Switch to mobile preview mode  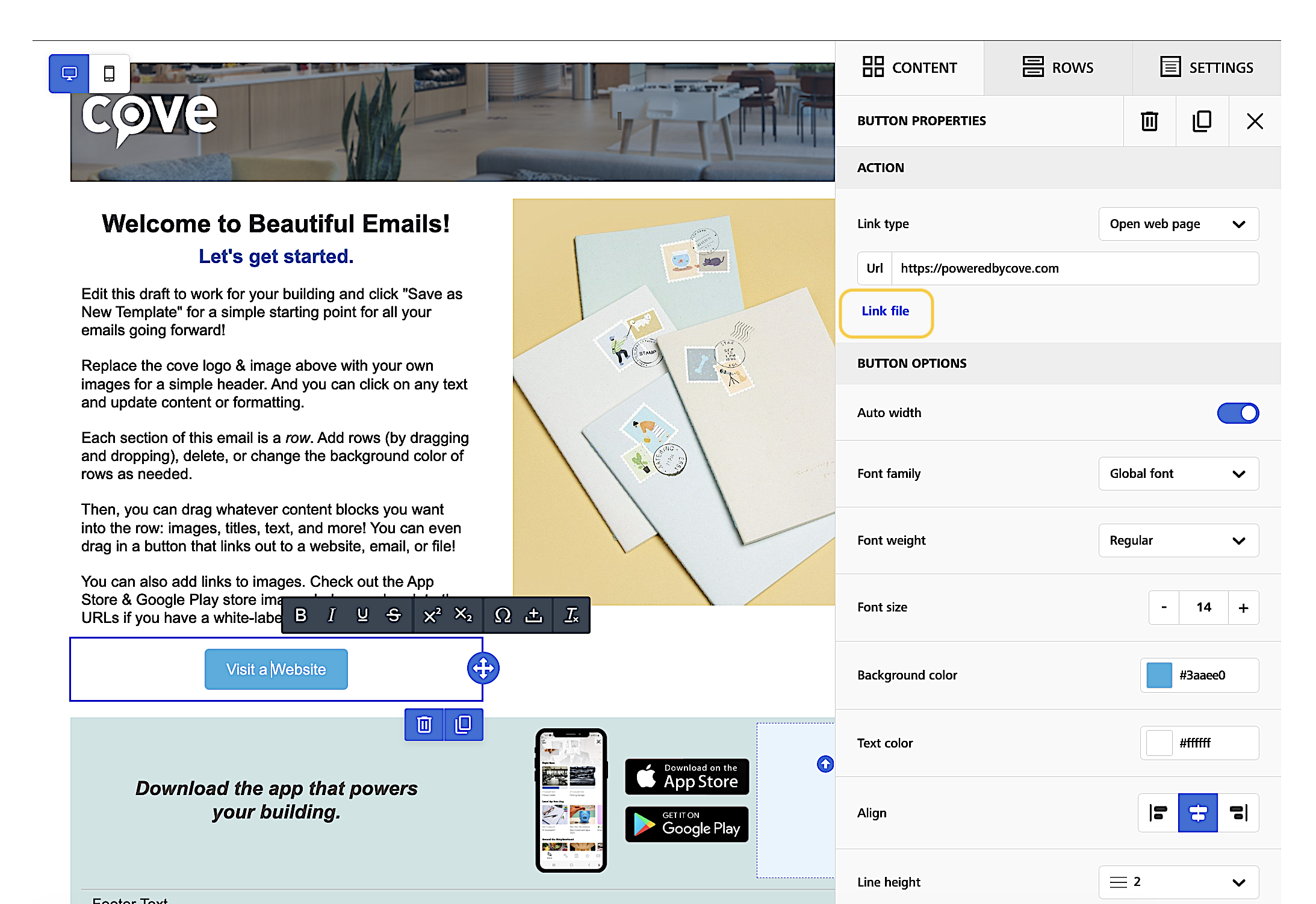[109, 73]
